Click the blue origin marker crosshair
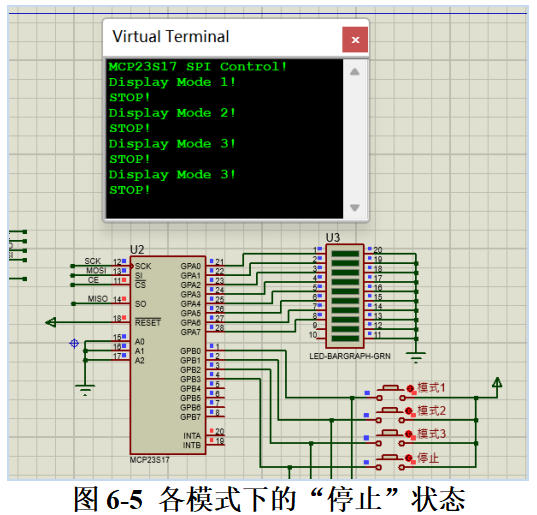537x515 pixels. click(x=74, y=343)
